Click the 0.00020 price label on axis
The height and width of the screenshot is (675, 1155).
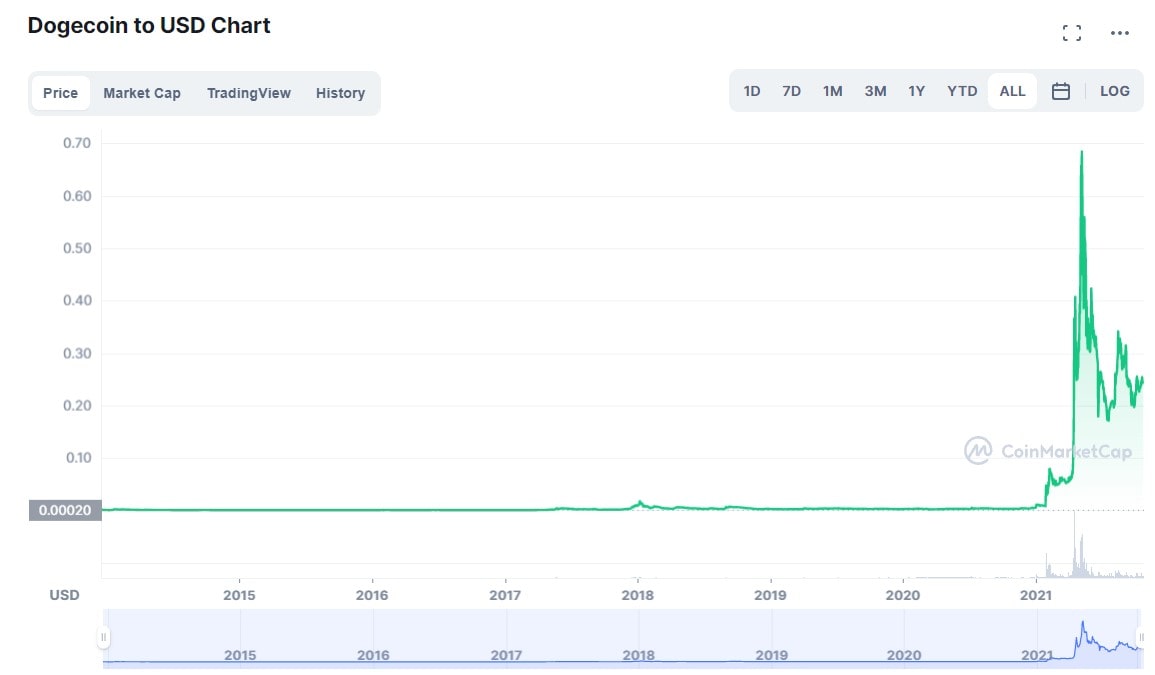(x=65, y=510)
